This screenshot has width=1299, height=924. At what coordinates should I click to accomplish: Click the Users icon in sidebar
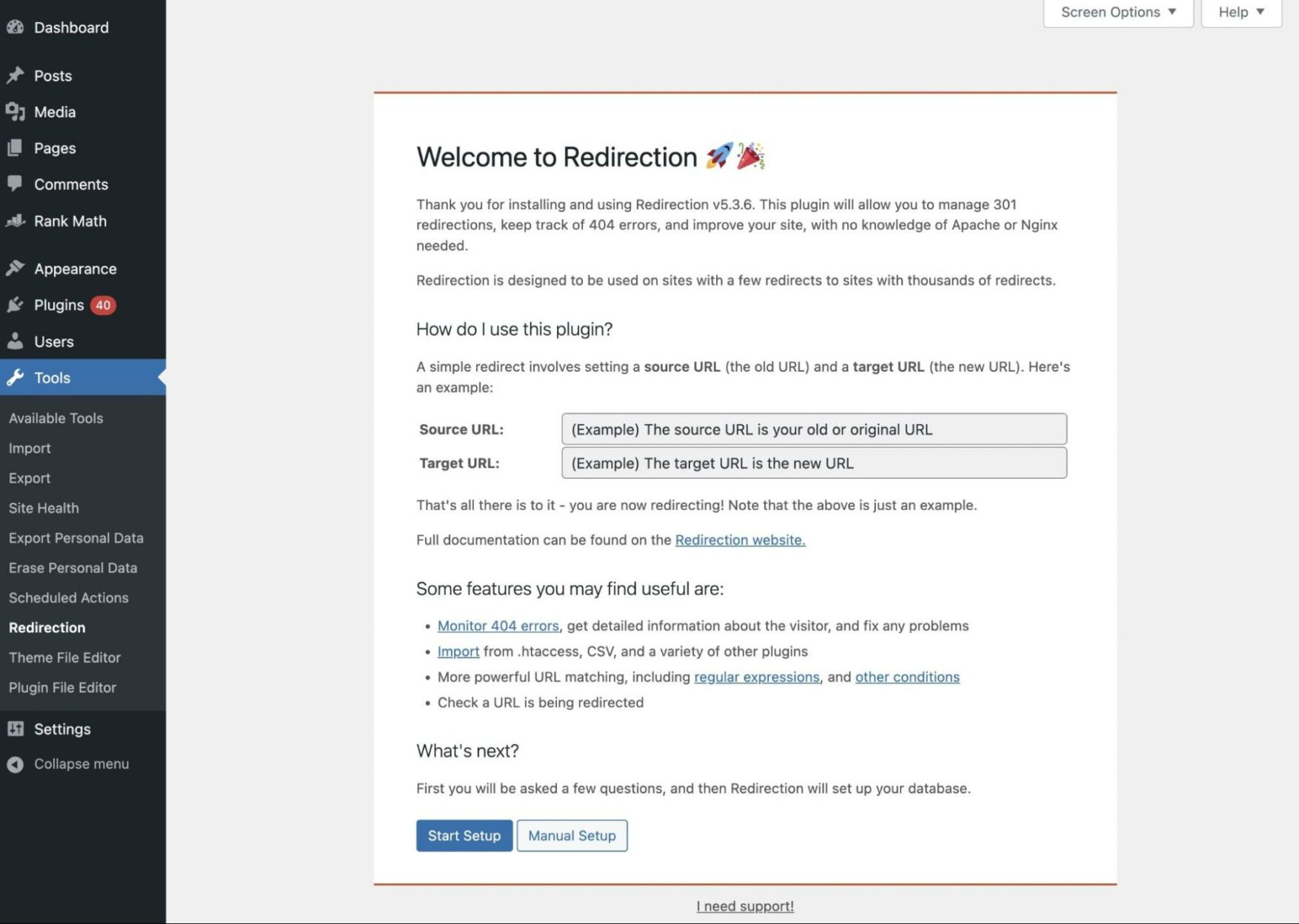(16, 341)
